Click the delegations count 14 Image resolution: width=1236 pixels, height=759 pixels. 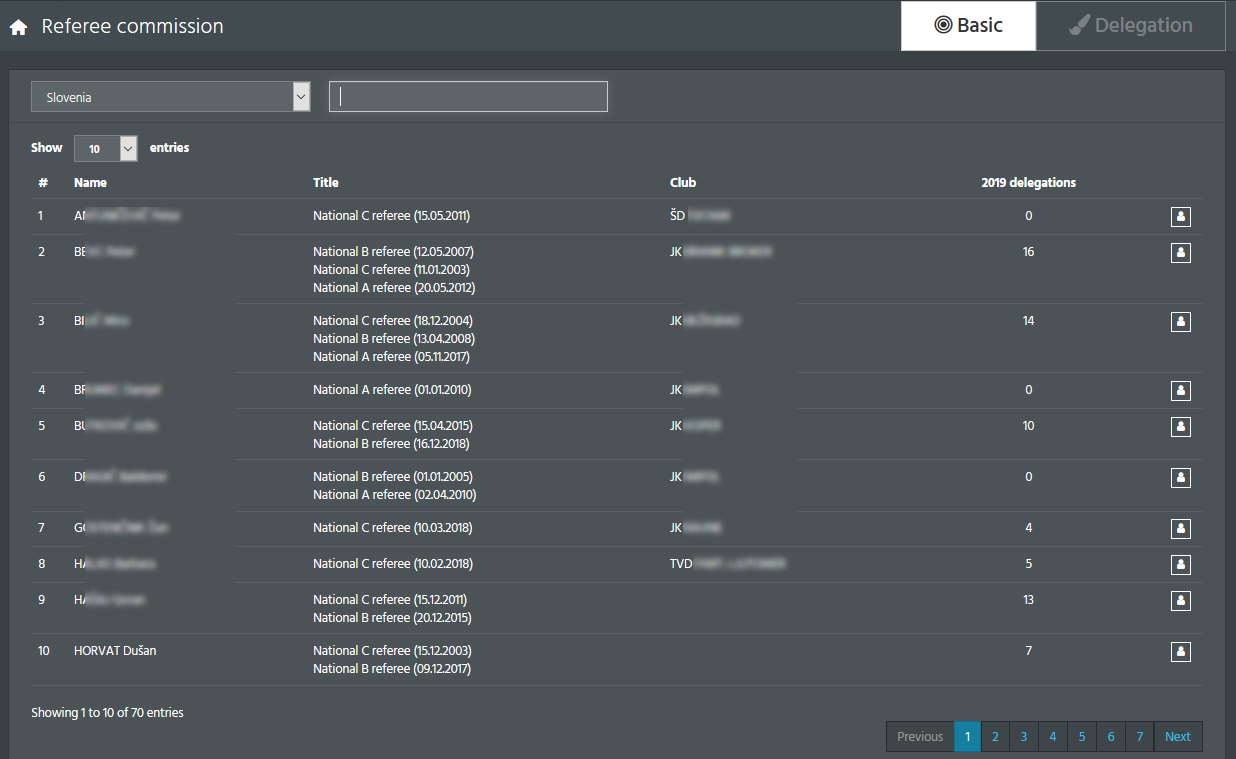(1028, 321)
